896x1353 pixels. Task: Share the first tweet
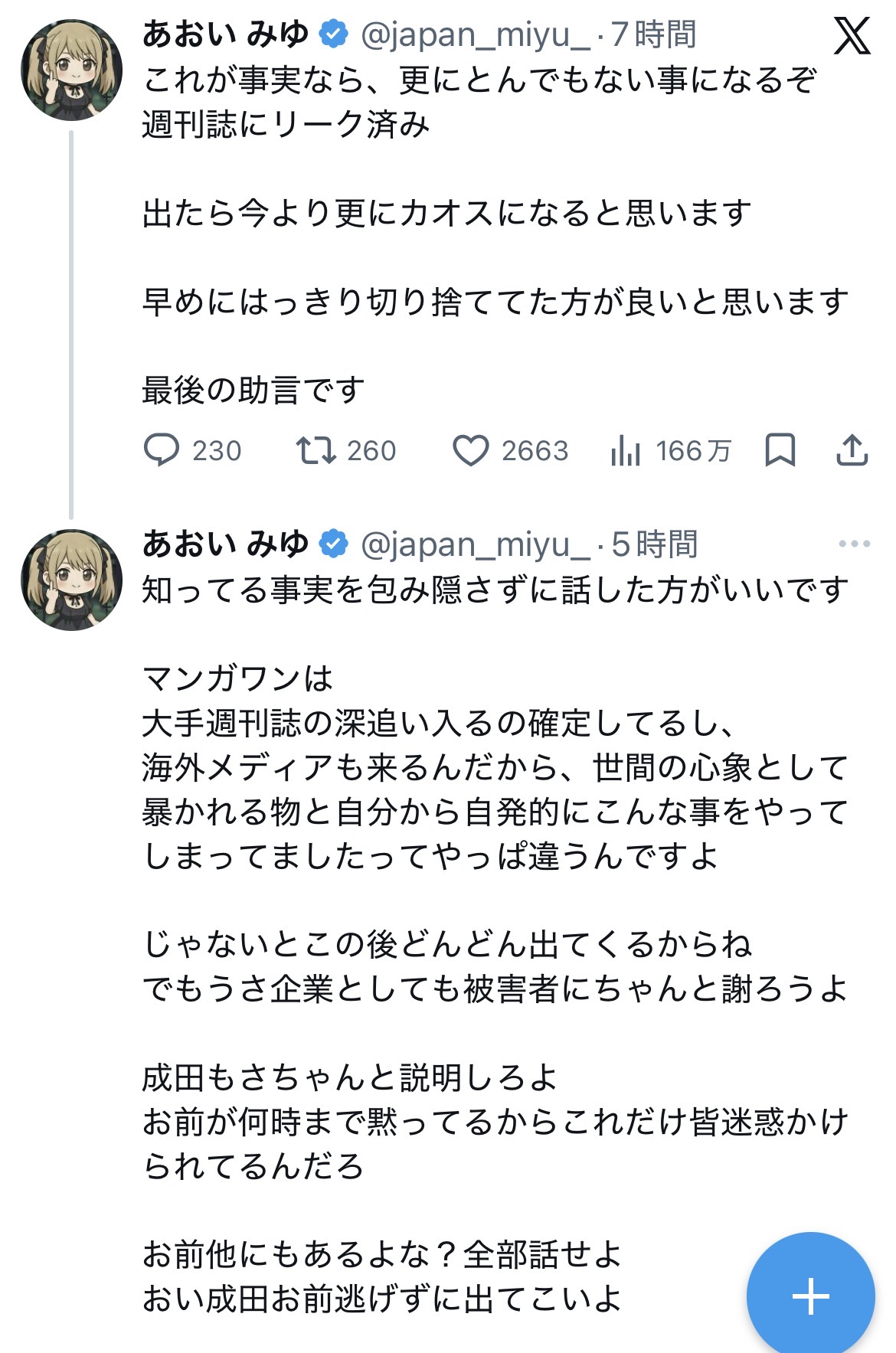(852, 450)
